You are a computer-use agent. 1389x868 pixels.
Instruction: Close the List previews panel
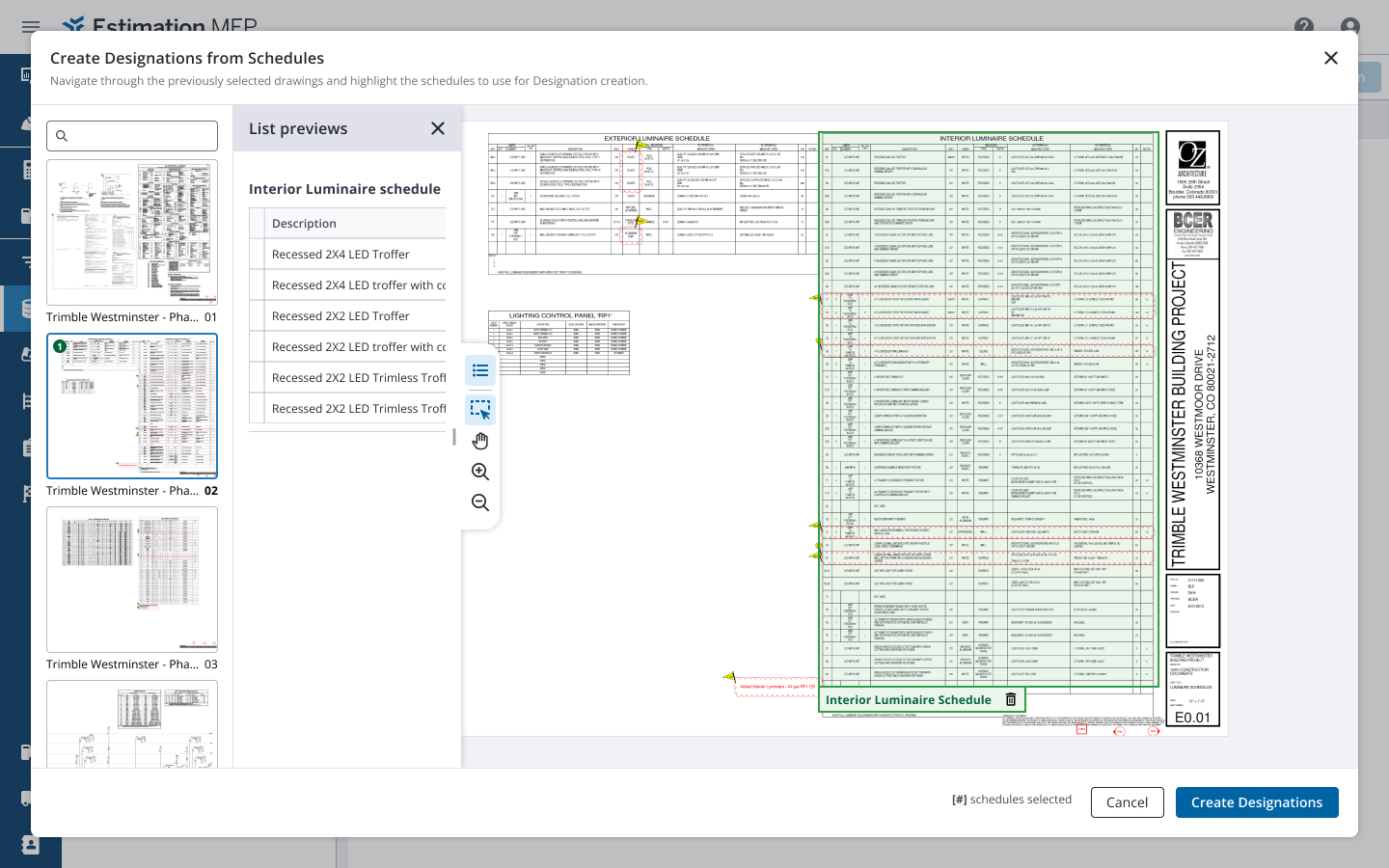coord(438,128)
